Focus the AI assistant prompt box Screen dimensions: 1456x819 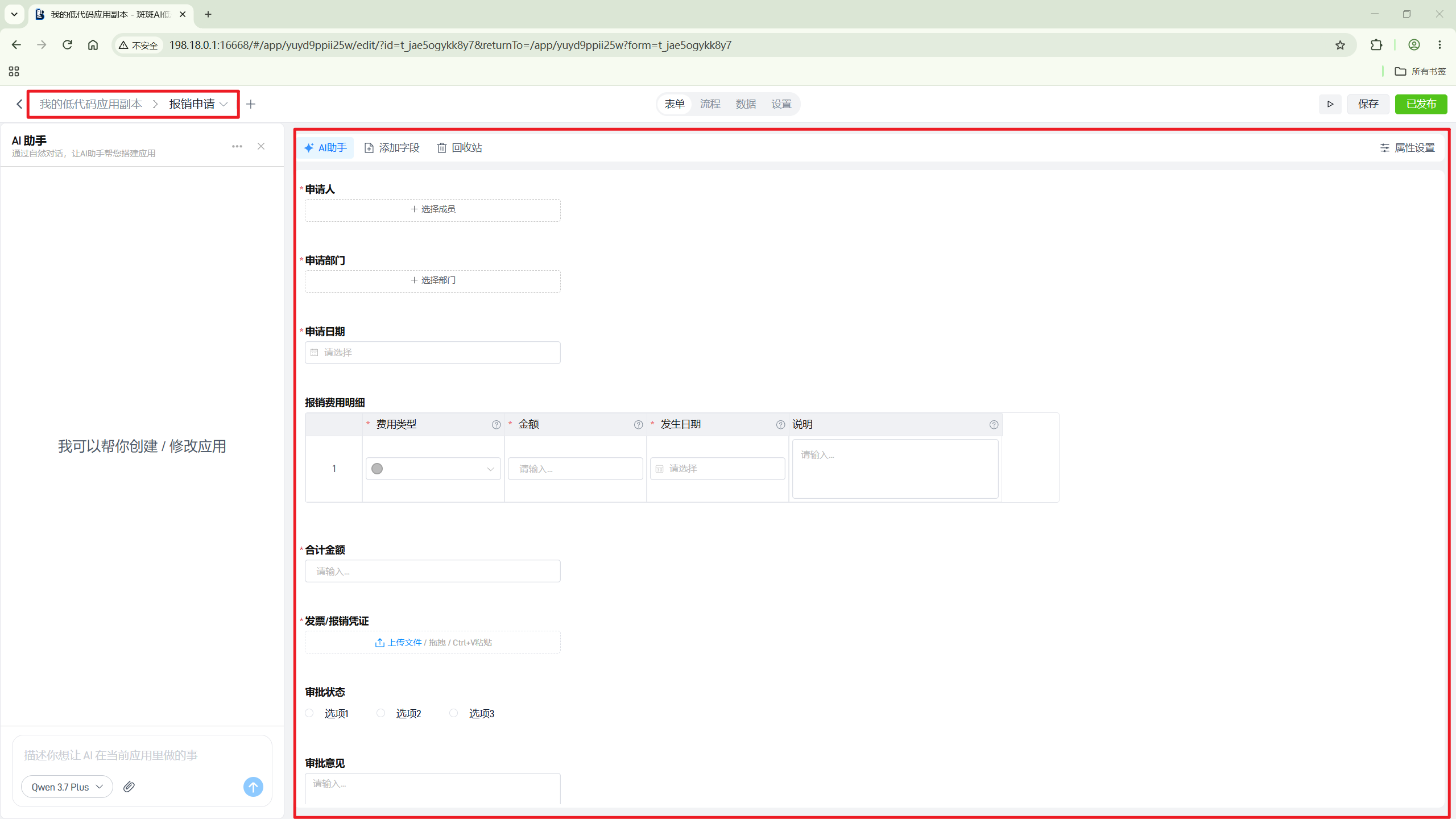pos(142,755)
